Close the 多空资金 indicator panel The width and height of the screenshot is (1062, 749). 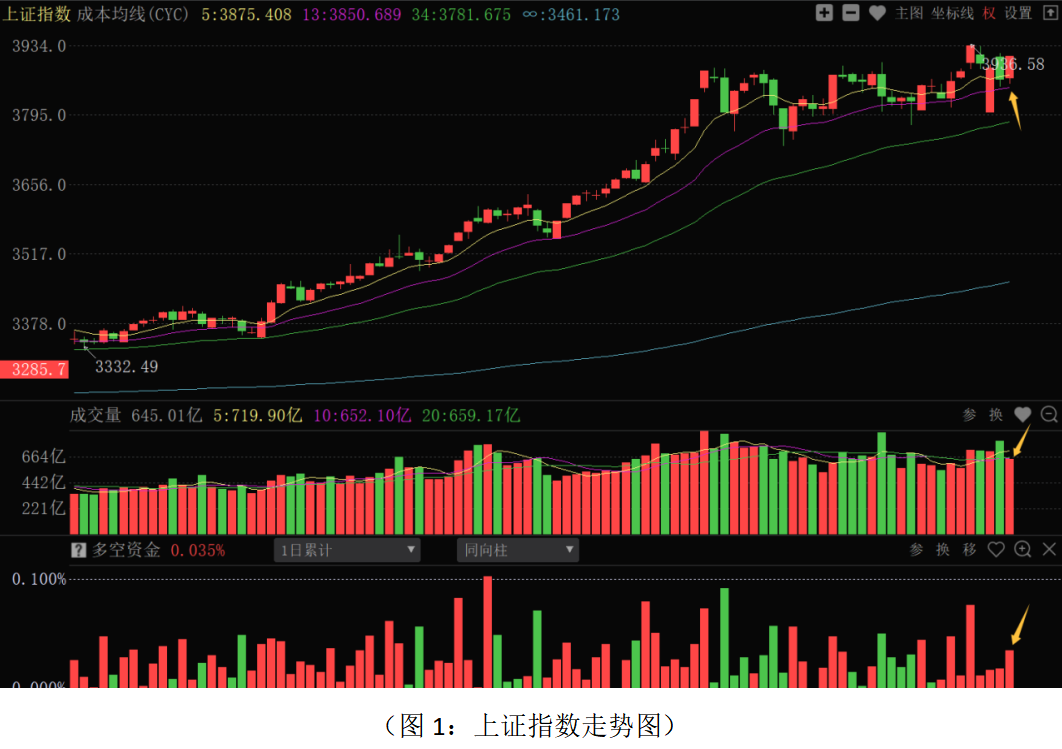[x=1049, y=549]
